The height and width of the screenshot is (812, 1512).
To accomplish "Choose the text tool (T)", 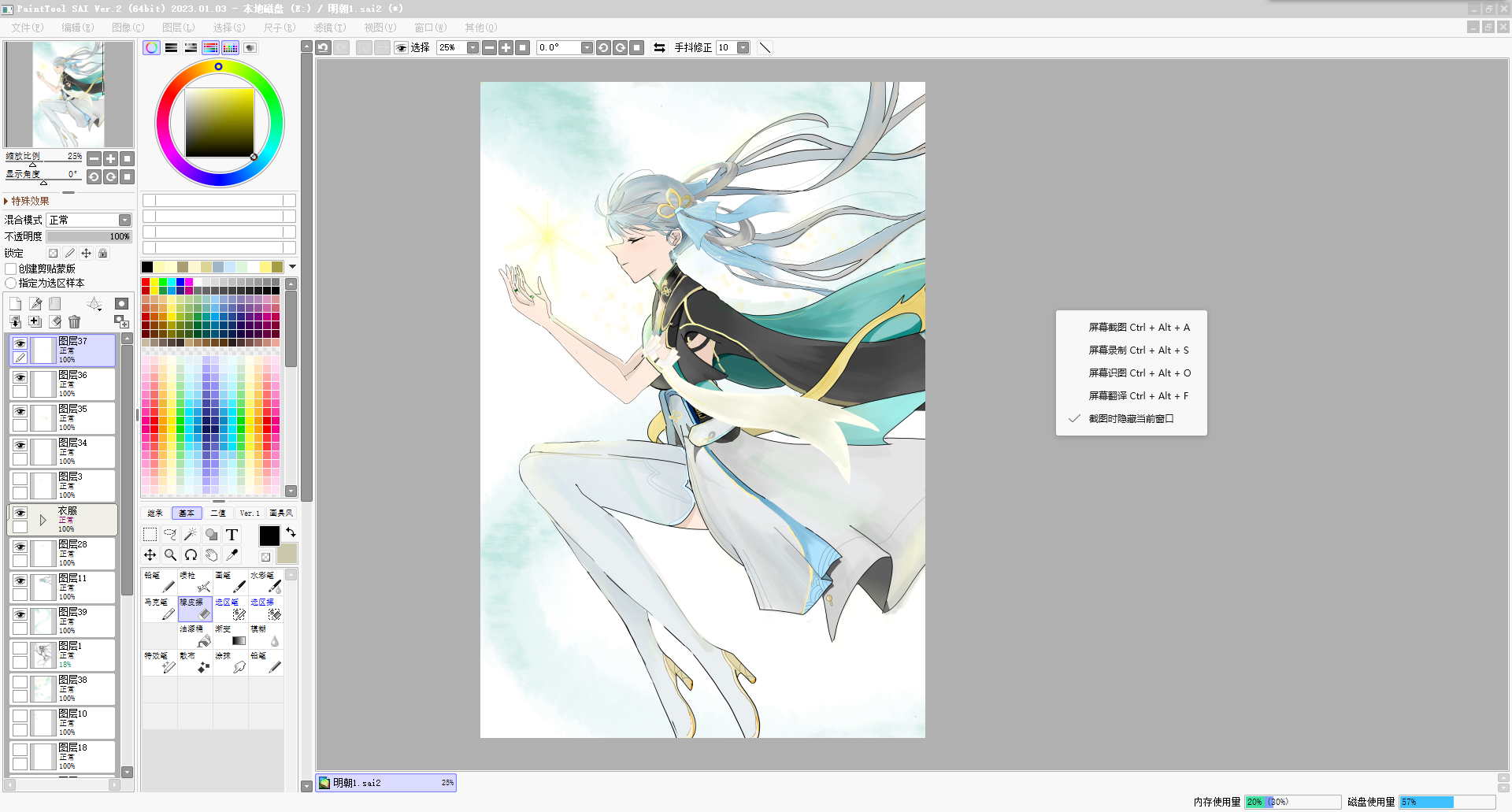I will point(232,535).
